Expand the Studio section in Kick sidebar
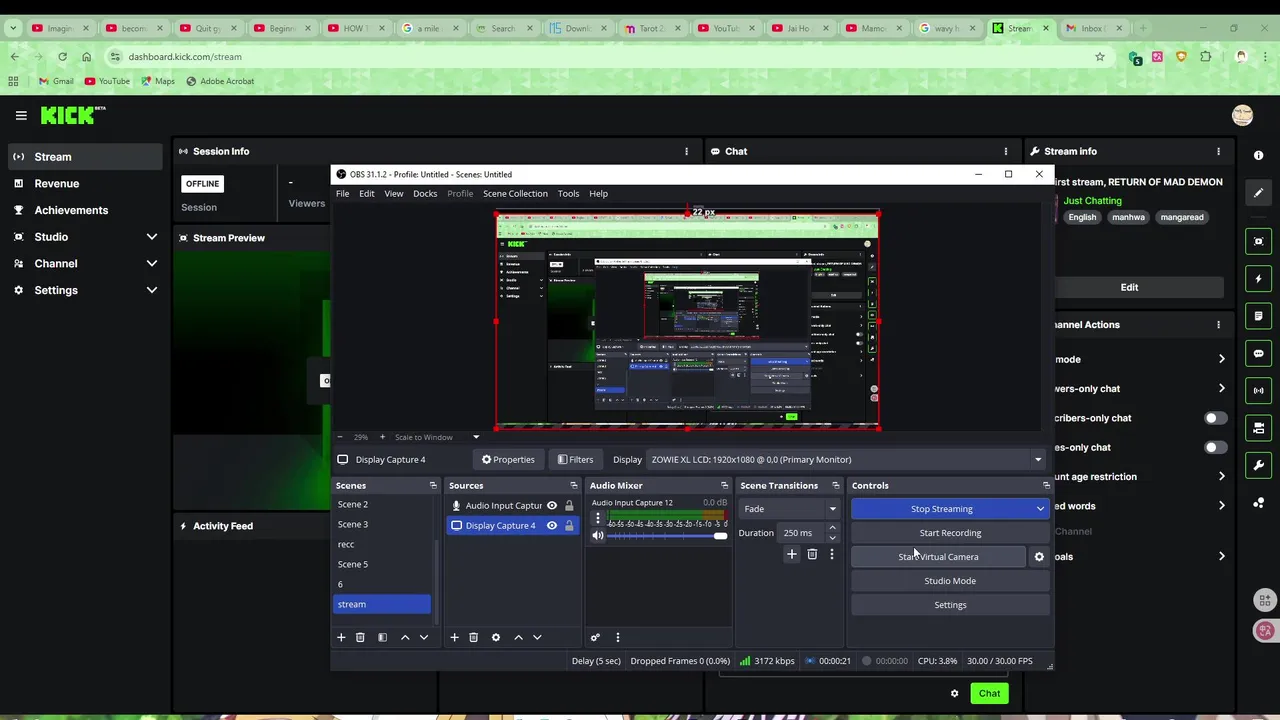Image resolution: width=1280 pixels, height=720 pixels. click(152, 237)
